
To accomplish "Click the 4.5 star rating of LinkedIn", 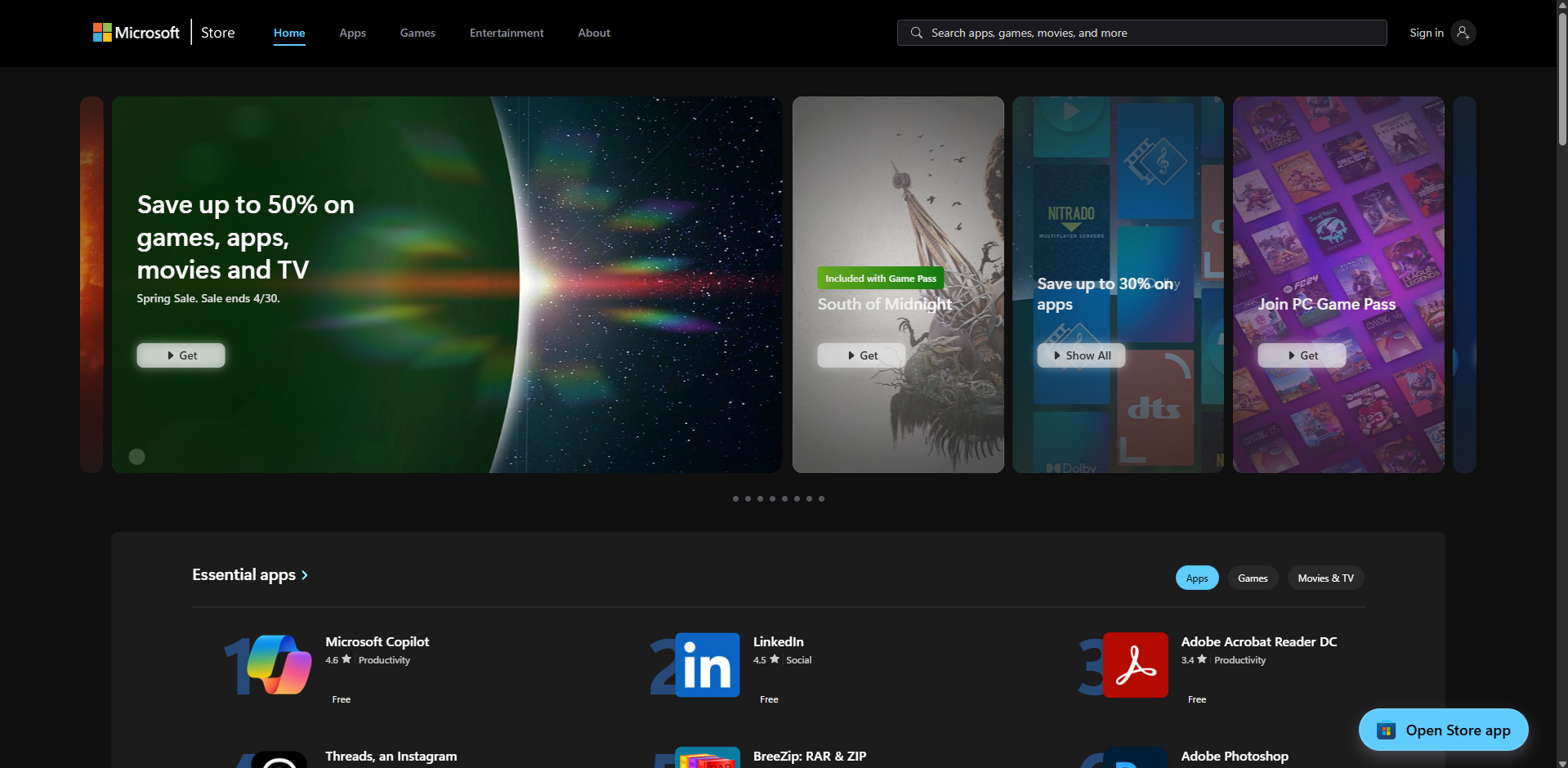I will 766,660.
